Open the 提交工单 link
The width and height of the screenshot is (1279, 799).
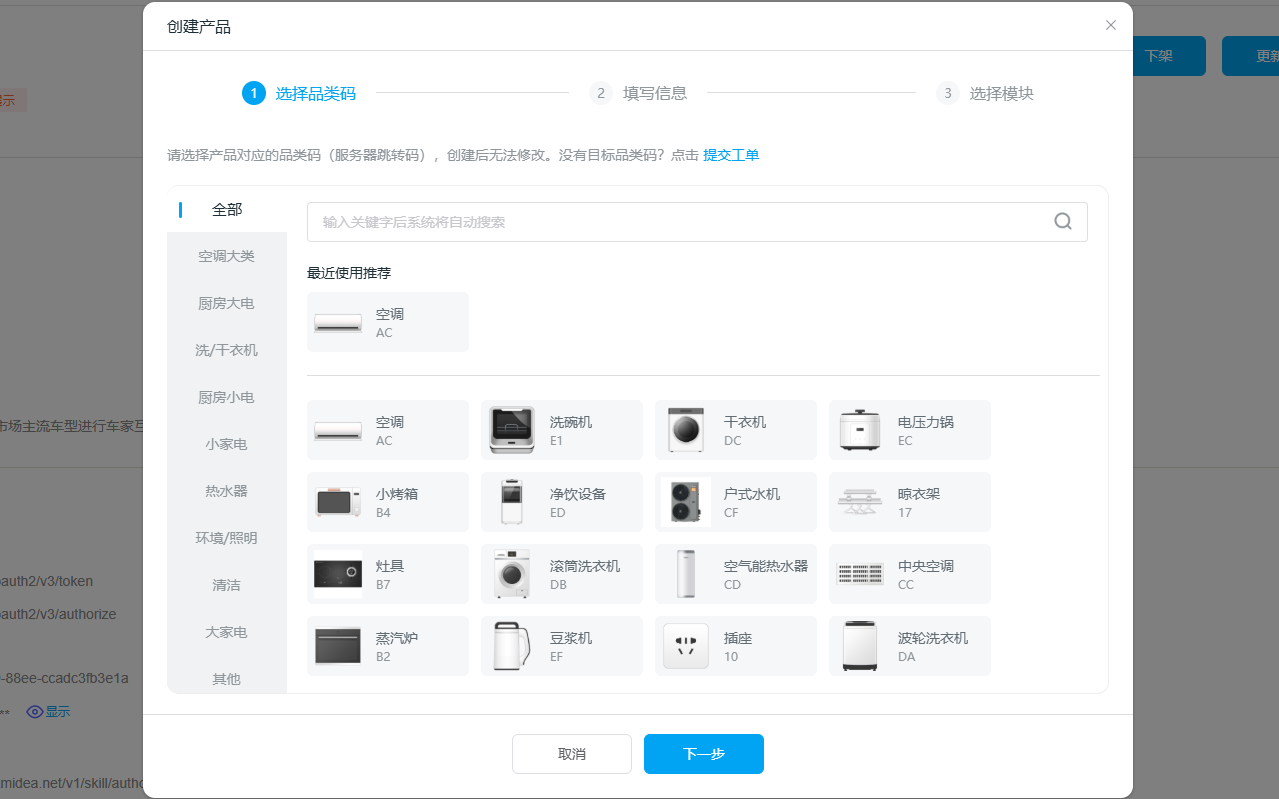(x=731, y=155)
